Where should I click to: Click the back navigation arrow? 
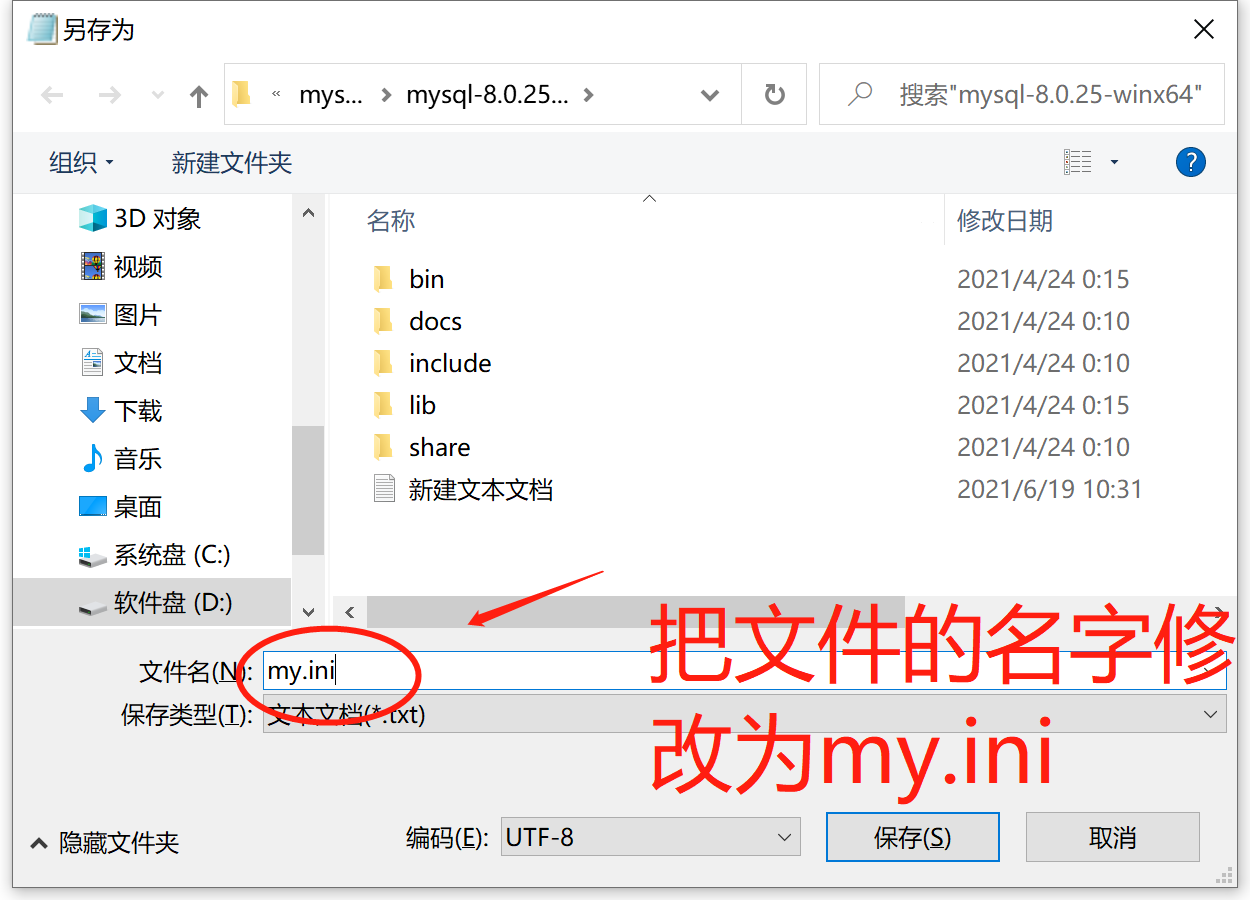[52, 94]
